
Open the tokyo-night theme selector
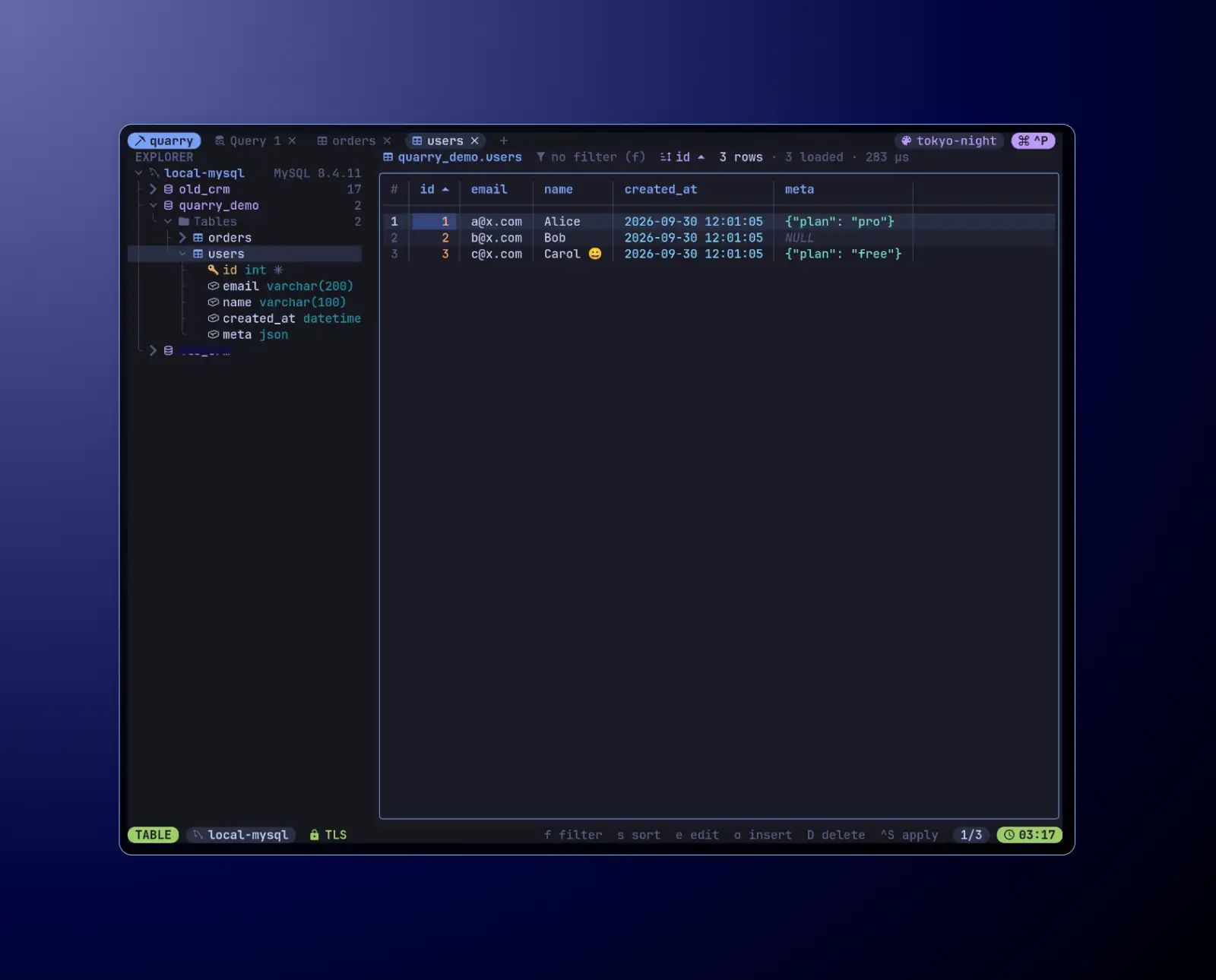[x=949, y=141]
